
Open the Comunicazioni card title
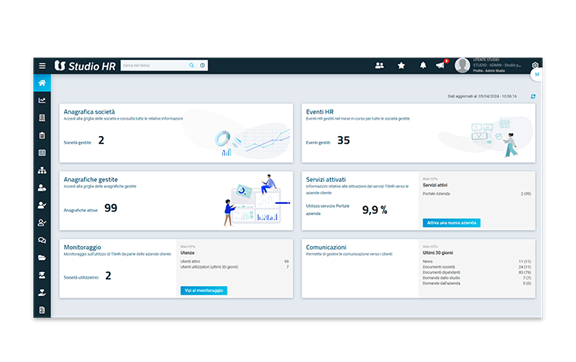(326, 247)
